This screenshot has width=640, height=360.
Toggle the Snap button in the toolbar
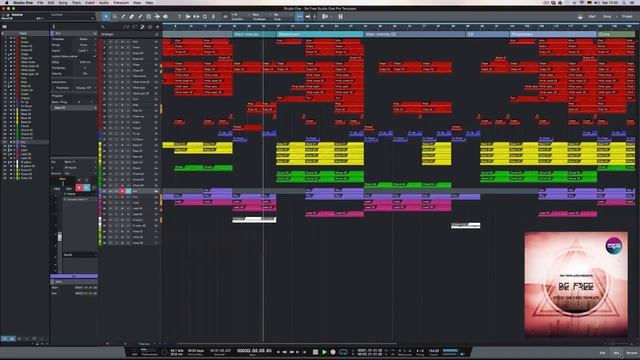[300, 17]
